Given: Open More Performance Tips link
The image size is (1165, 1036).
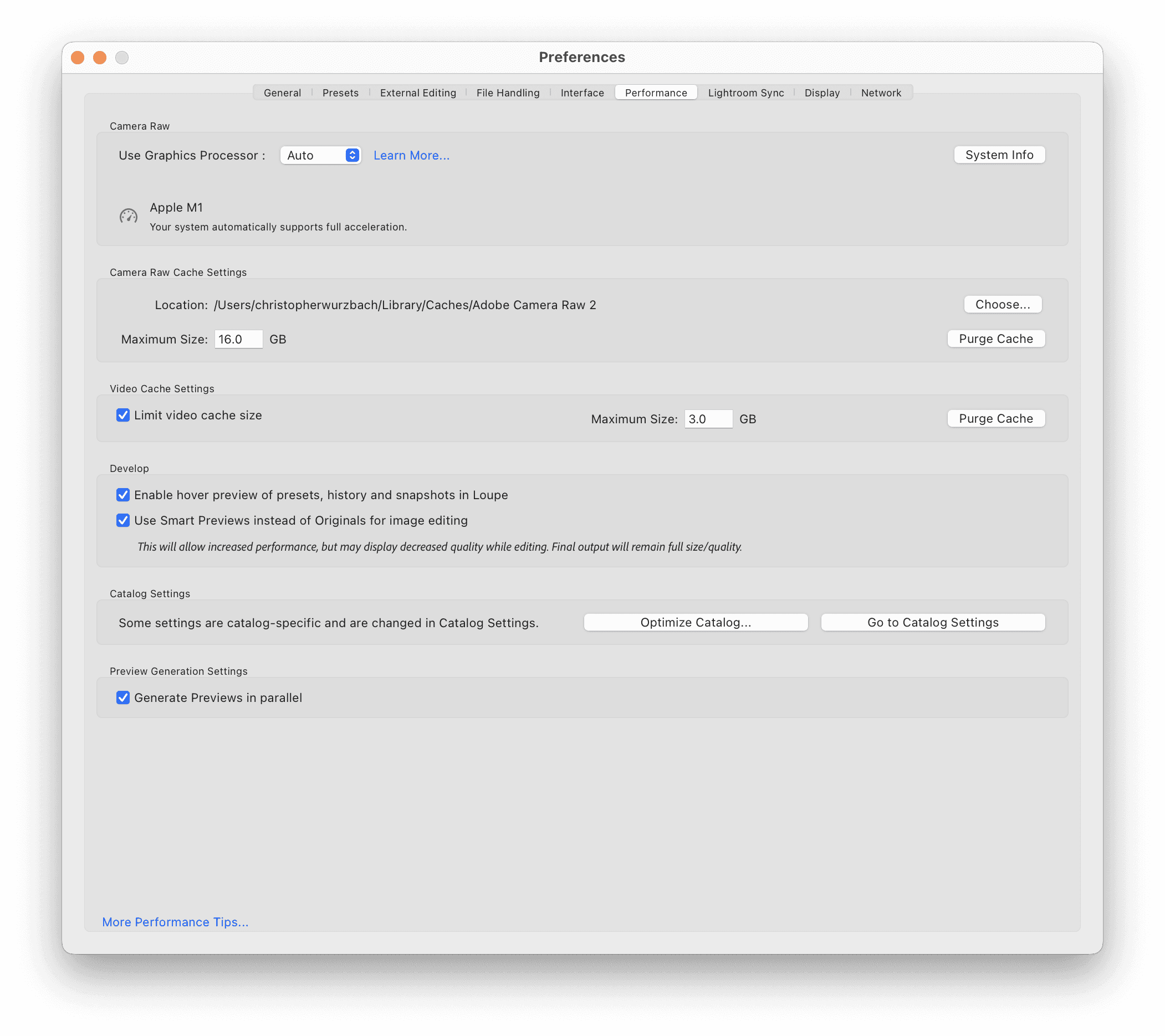Looking at the screenshot, I should pos(175,922).
